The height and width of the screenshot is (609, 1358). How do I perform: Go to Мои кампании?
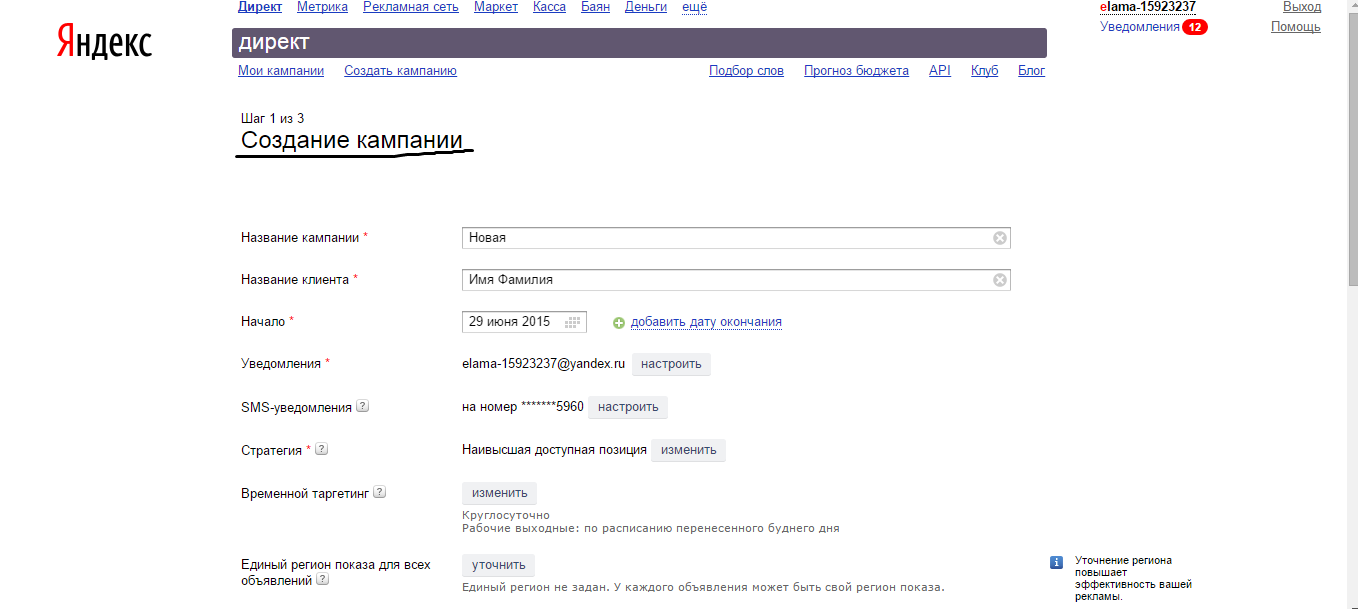point(281,71)
